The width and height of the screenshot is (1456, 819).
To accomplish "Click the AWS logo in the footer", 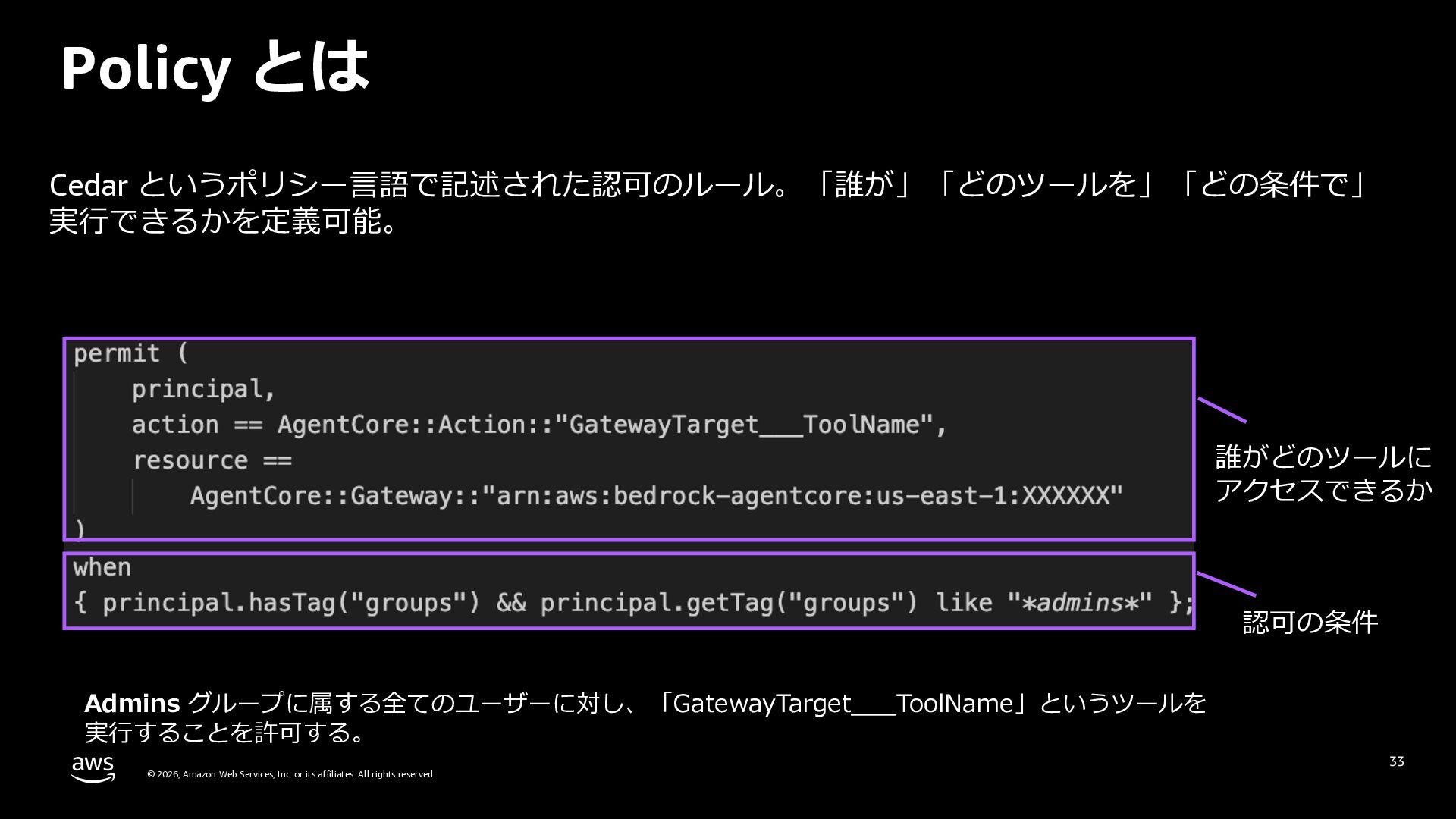I will 93,769.
